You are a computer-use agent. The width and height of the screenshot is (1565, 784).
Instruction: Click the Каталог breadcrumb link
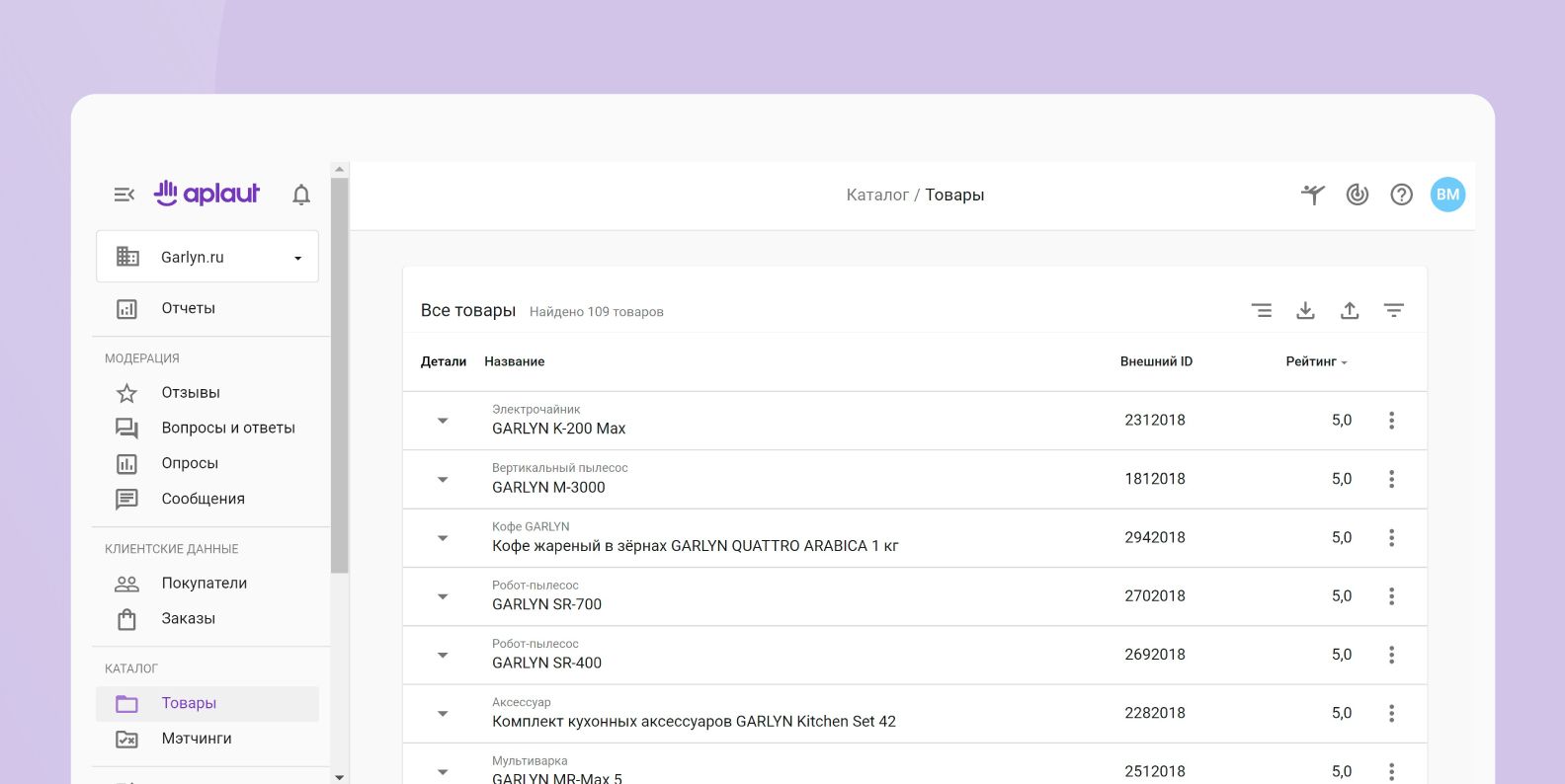(876, 195)
